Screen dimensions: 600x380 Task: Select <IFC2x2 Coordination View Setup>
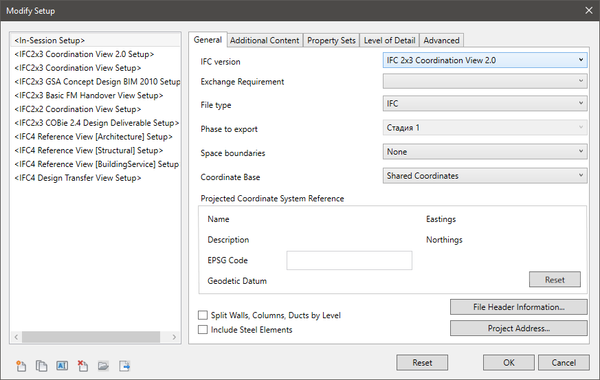96,109
